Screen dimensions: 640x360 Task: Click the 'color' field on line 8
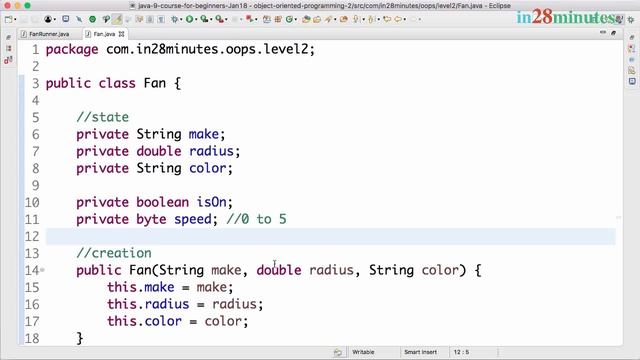(207, 169)
